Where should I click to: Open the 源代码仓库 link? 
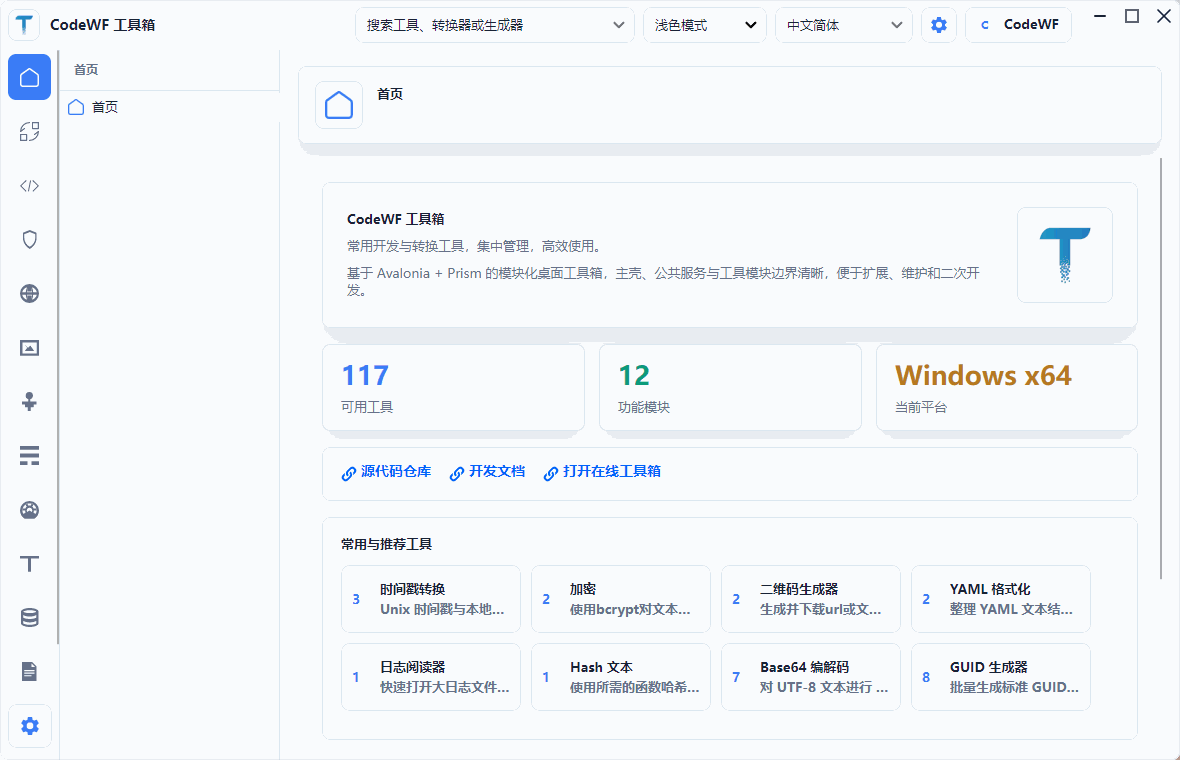386,472
